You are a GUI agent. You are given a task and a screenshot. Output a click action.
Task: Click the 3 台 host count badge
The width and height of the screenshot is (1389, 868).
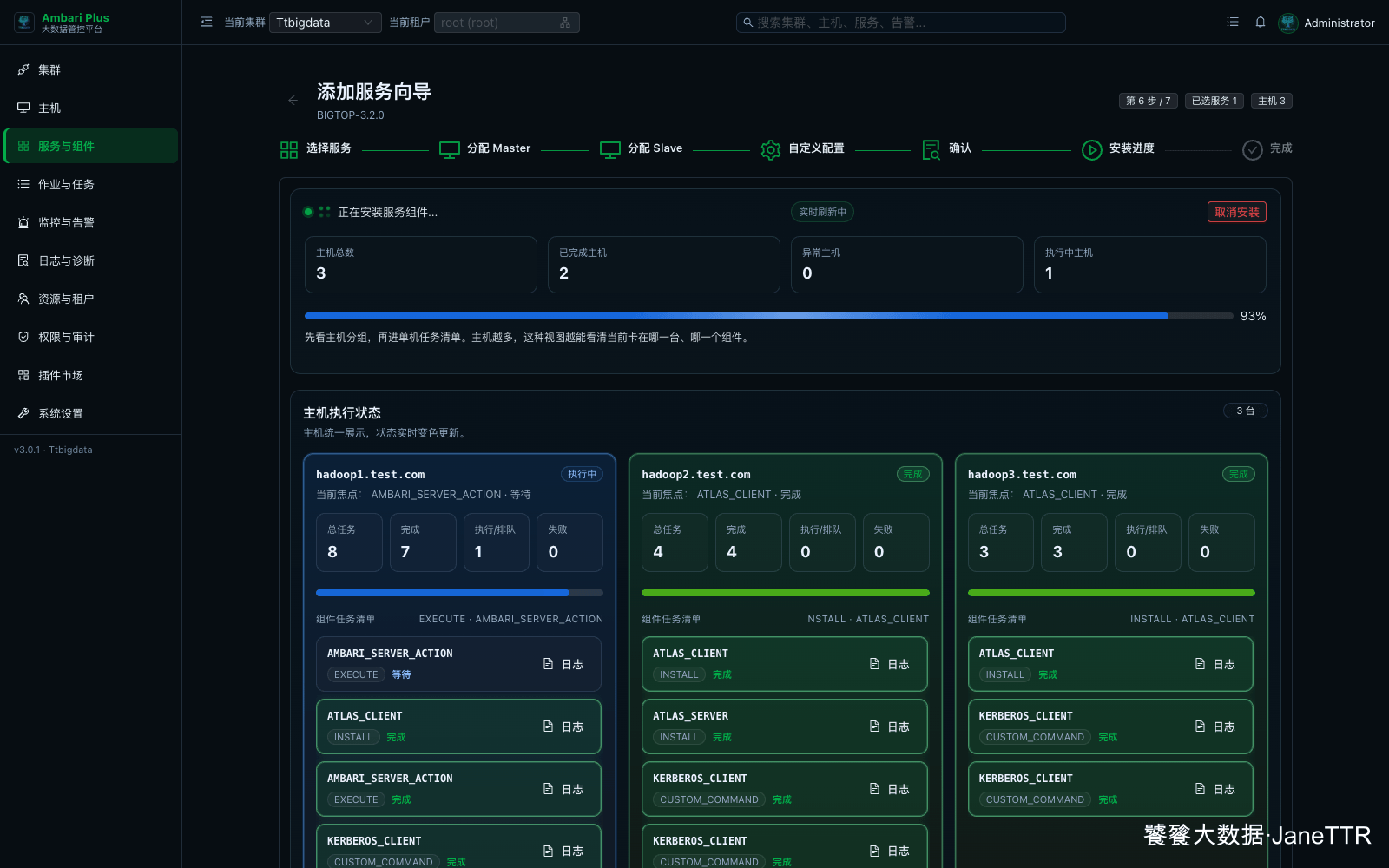pyautogui.click(x=1246, y=411)
